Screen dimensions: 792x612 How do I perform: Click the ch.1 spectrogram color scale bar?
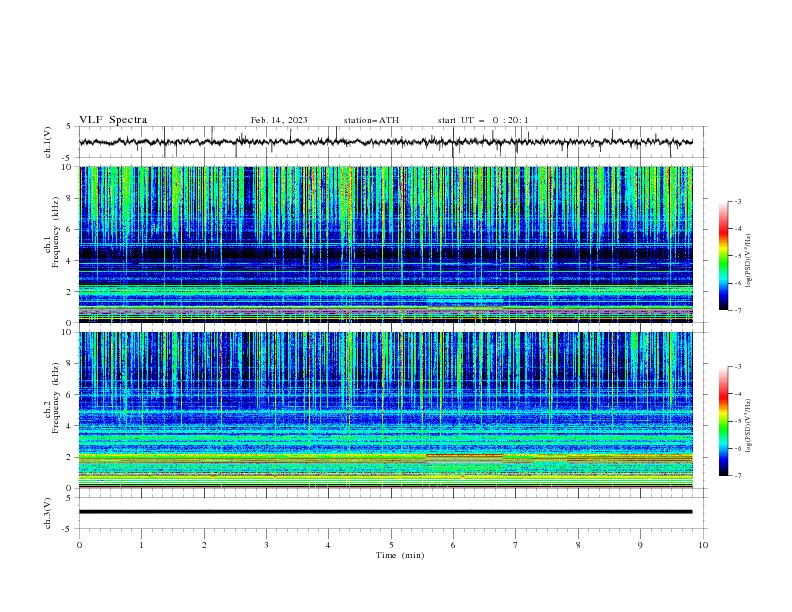[x=723, y=256]
